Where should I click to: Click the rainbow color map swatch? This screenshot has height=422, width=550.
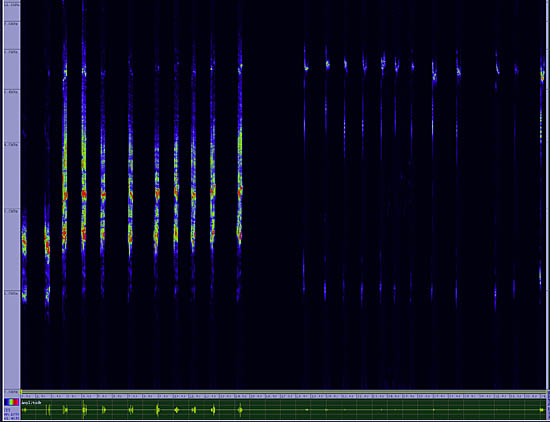[x=12, y=402]
